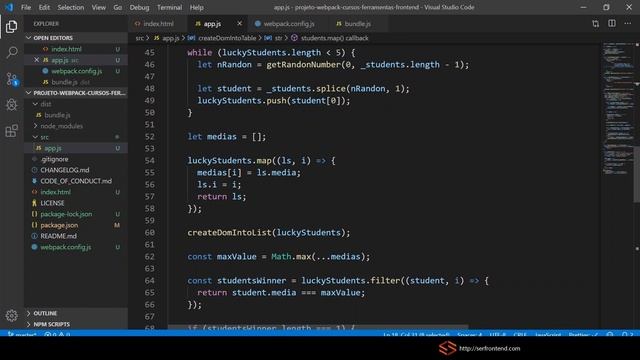Open the Help menu

point(196,7)
